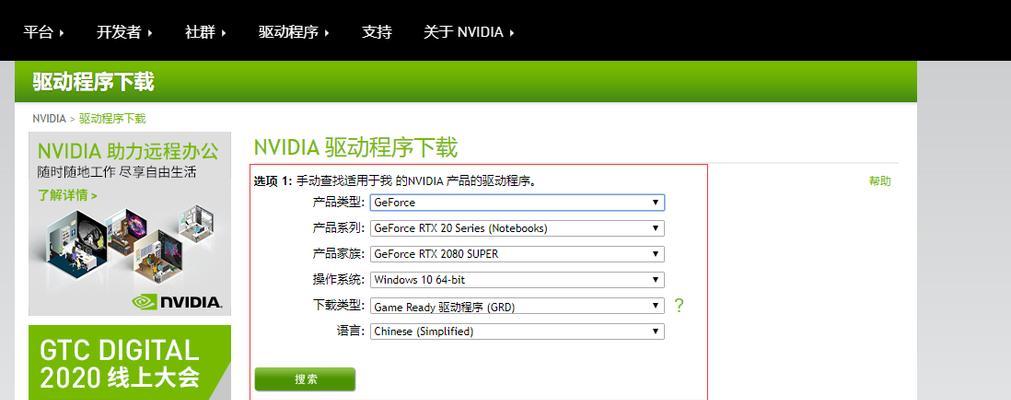Click the NVIDIA 驱动程序下载 page heading
The height and width of the screenshot is (400, 1011).
click(x=355, y=148)
